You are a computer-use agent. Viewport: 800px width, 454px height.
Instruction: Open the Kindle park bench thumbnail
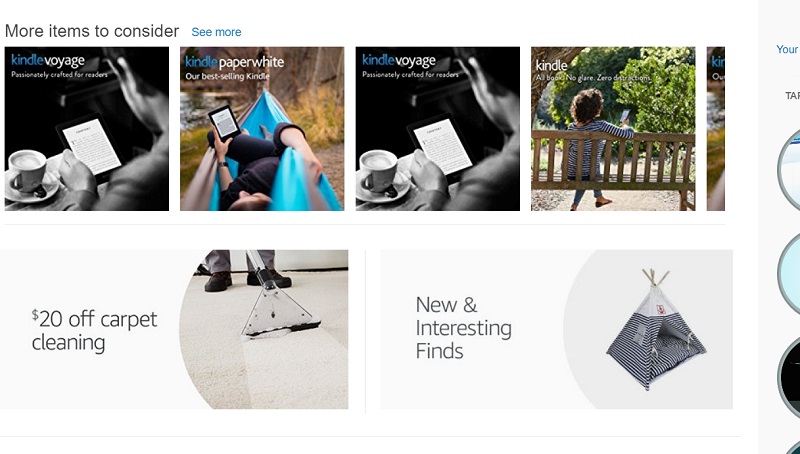click(x=613, y=129)
